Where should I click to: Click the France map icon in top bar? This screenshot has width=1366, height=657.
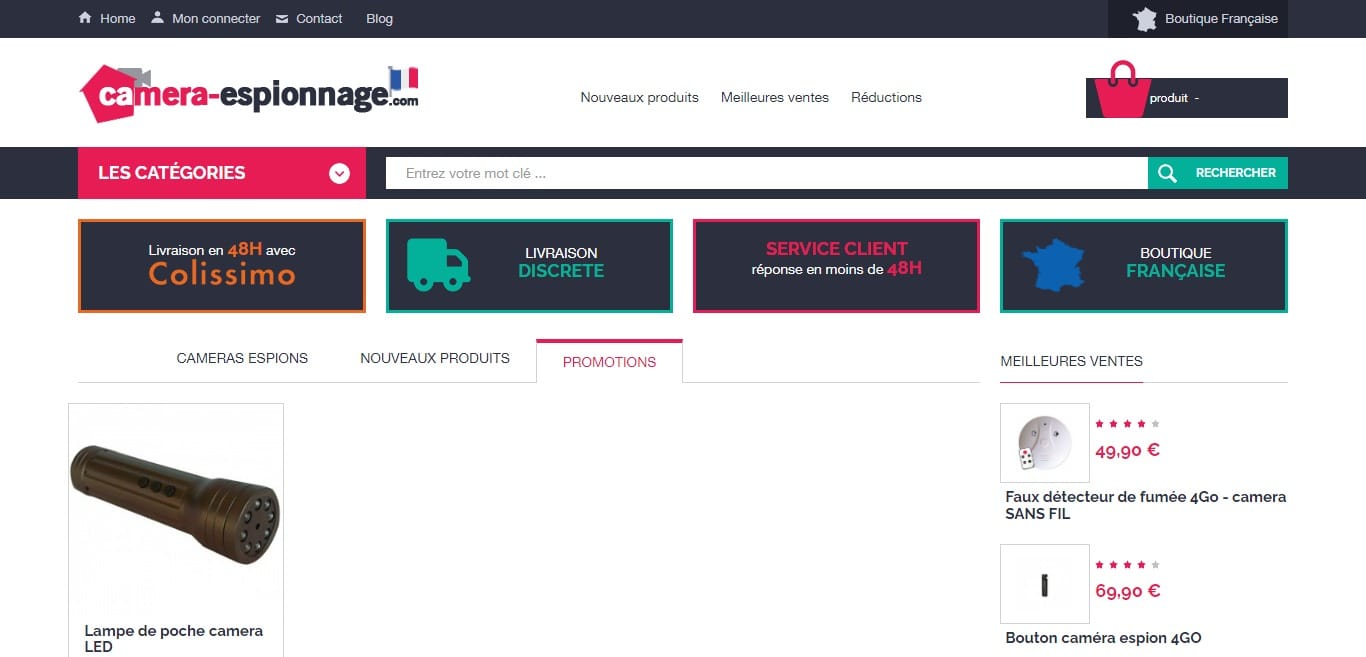click(1145, 19)
